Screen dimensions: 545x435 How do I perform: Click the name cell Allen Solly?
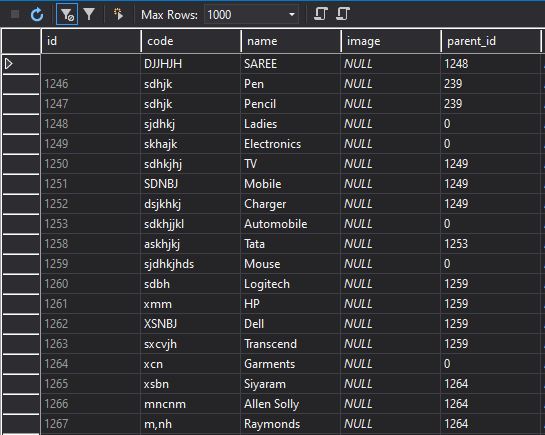[x=291, y=404]
